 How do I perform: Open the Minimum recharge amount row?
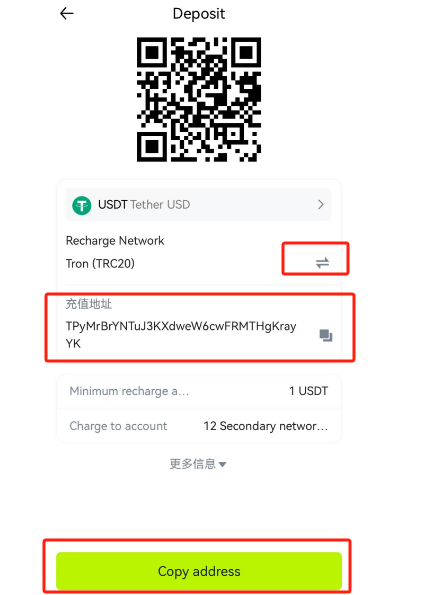(198, 391)
